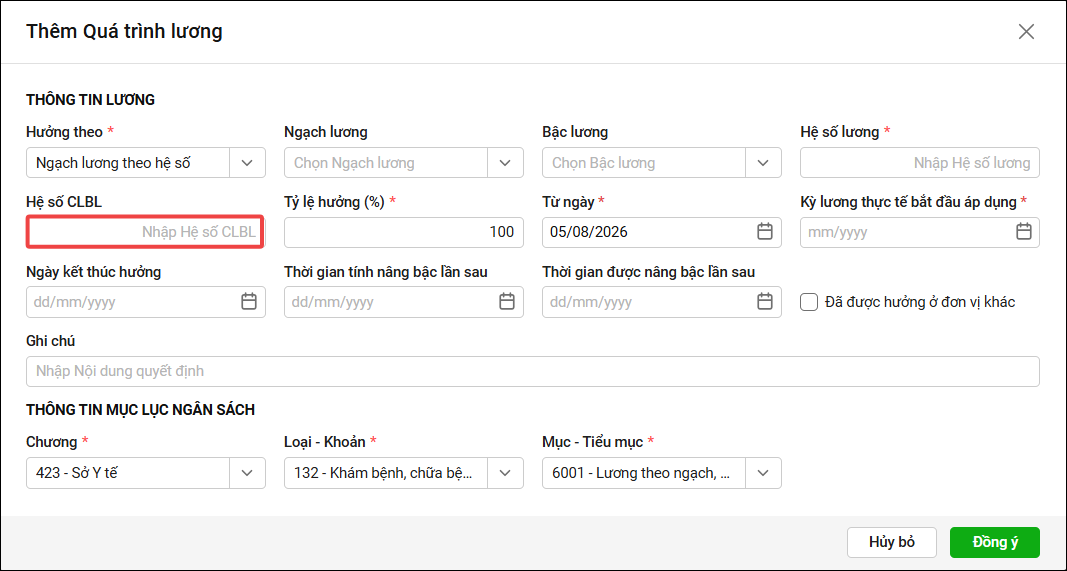Image resolution: width=1067 pixels, height=571 pixels.
Task: Click the Ghi chú label
Action: pyautogui.click(x=50, y=341)
